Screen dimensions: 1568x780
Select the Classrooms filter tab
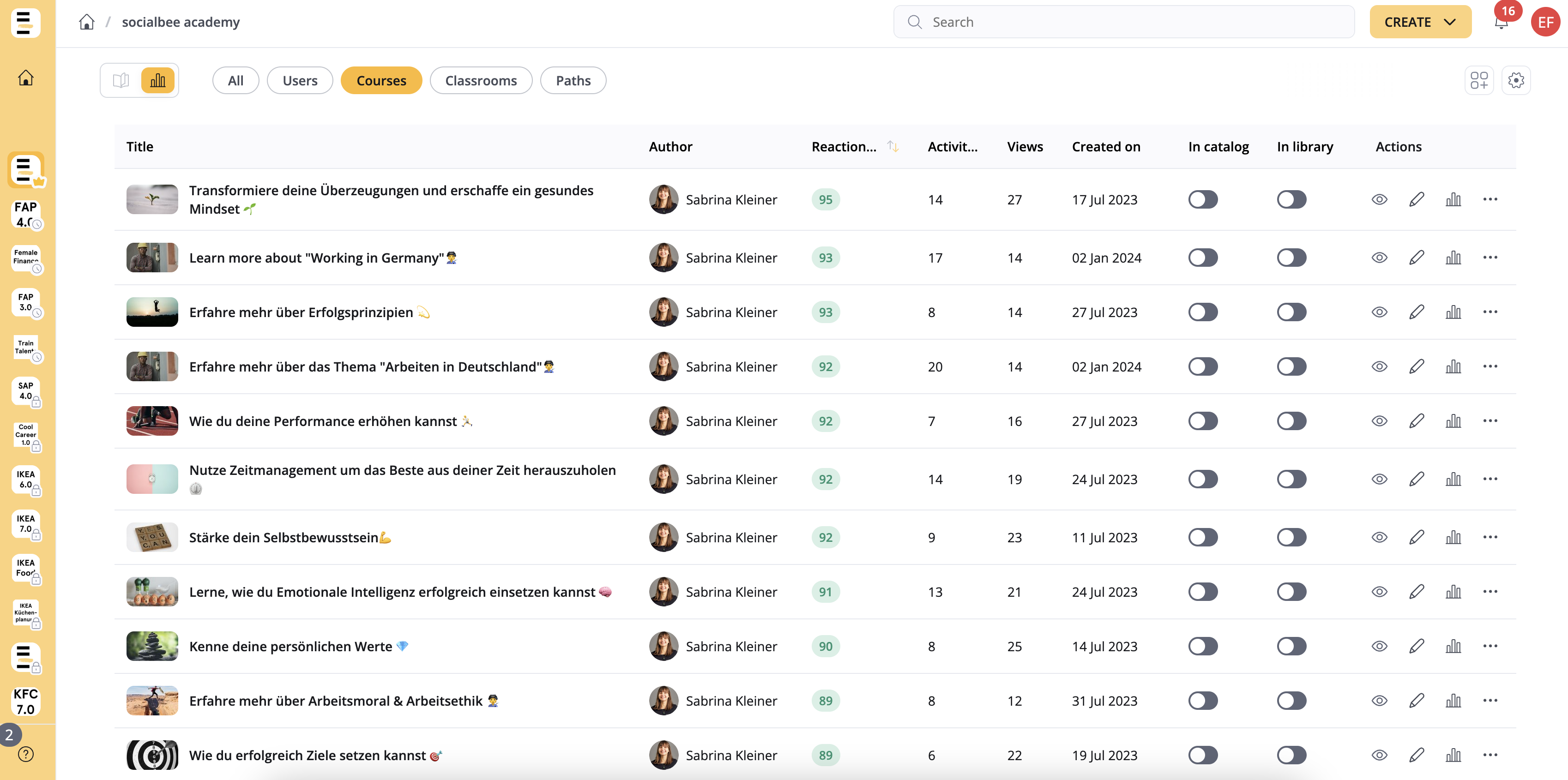click(x=481, y=80)
